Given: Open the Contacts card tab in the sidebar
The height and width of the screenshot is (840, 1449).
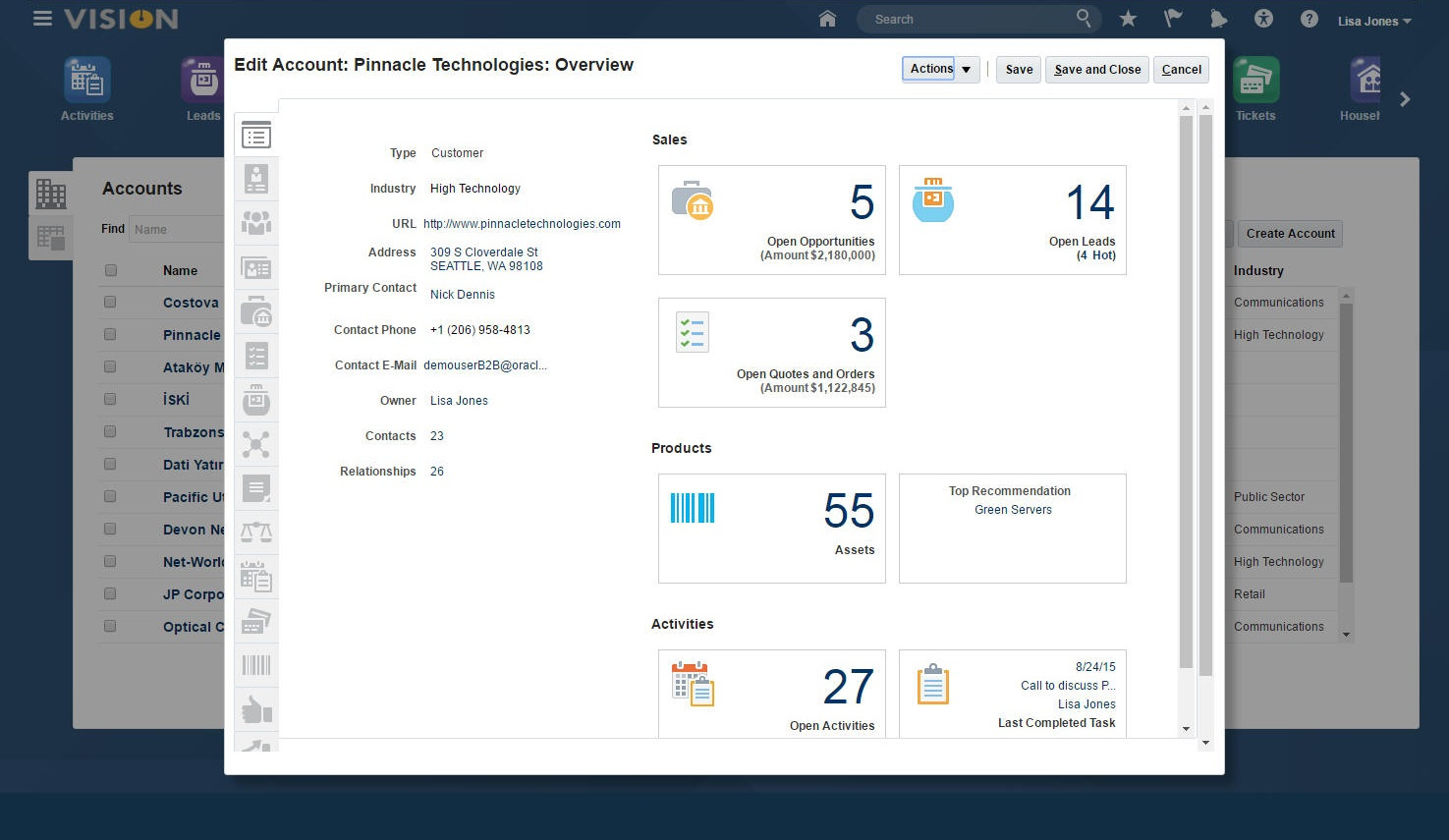Looking at the screenshot, I should 256,268.
